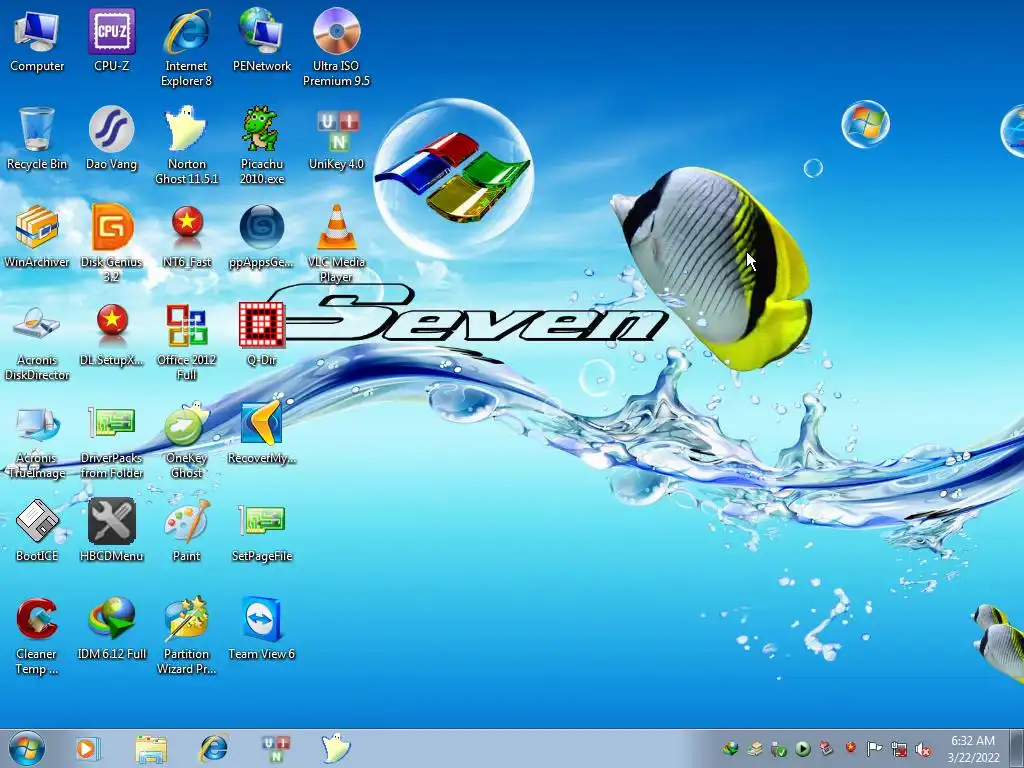Select Norton Ghost 11.5.1 desktop icon
The height and width of the screenshot is (768, 1024).
pos(187,147)
